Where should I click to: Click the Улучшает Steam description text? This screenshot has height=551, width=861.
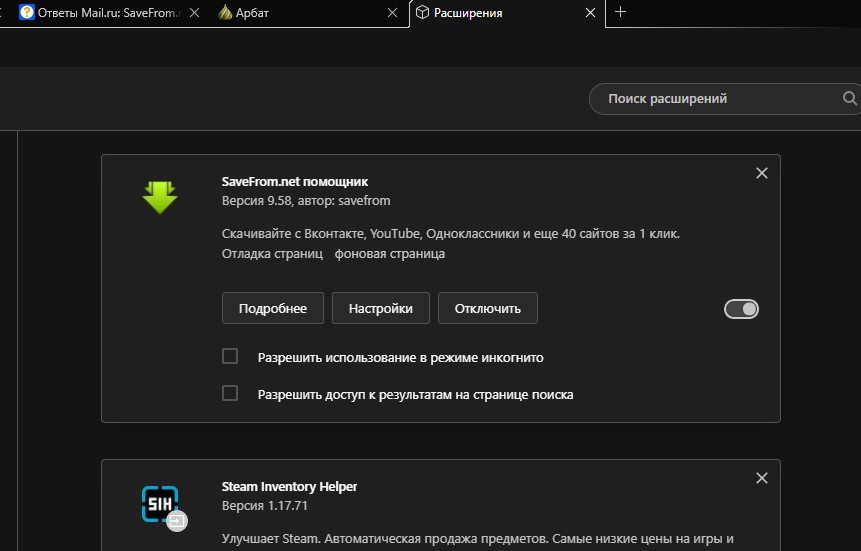pos(478,539)
